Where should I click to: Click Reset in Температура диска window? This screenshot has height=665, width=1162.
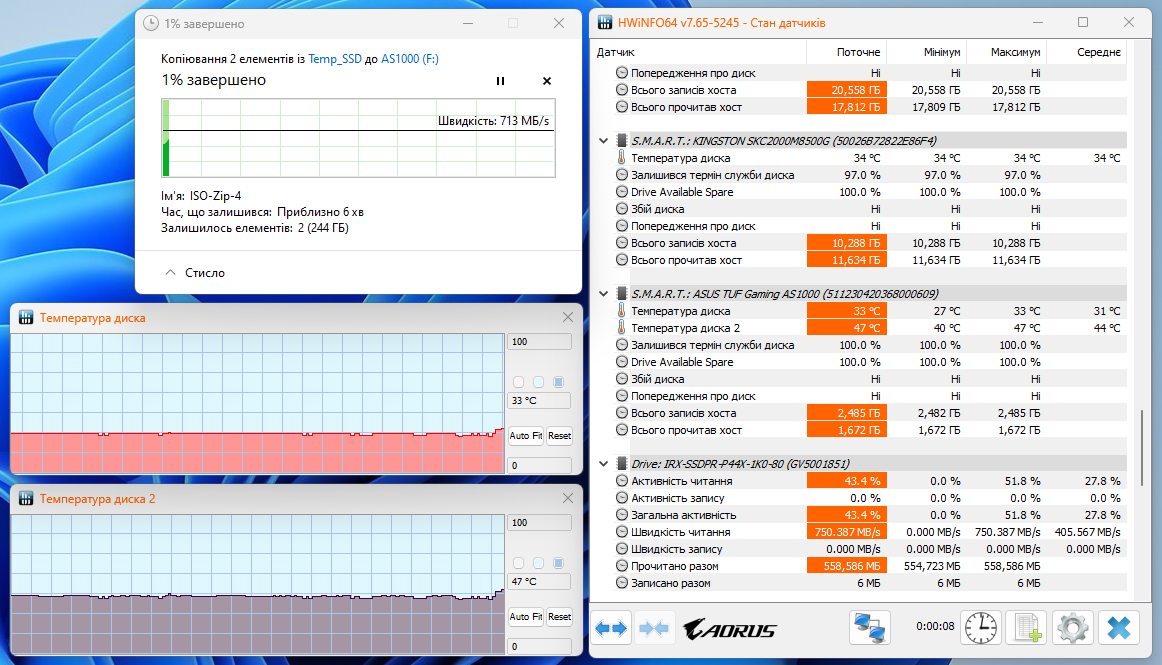(560, 436)
